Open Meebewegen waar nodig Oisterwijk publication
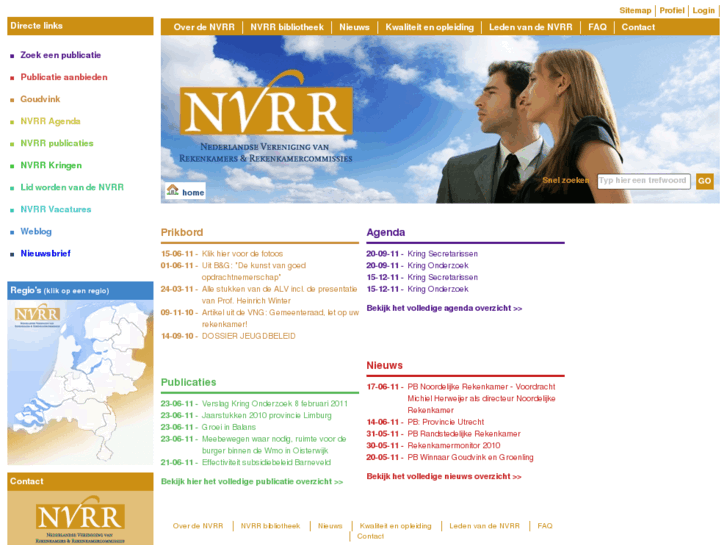 pyautogui.click(x=274, y=445)
